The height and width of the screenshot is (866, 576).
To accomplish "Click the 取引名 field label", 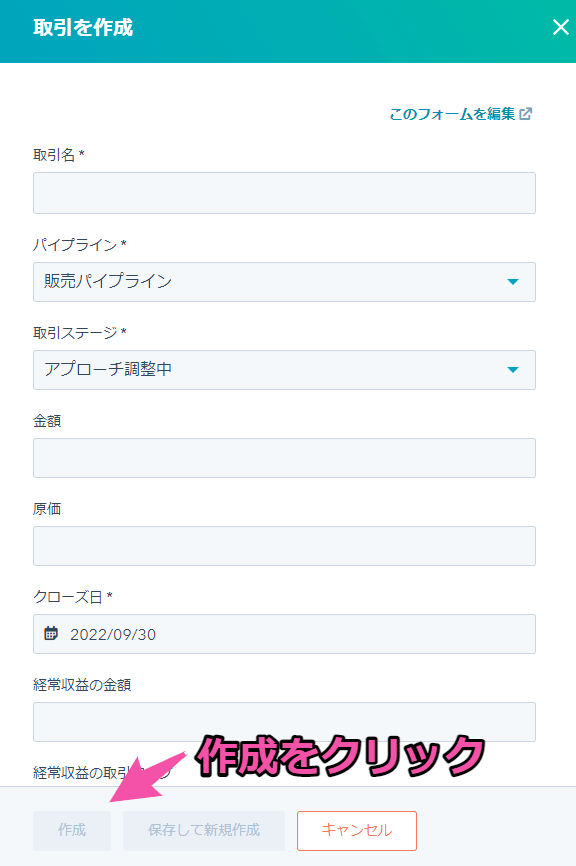I will click(x=54, y=155).
